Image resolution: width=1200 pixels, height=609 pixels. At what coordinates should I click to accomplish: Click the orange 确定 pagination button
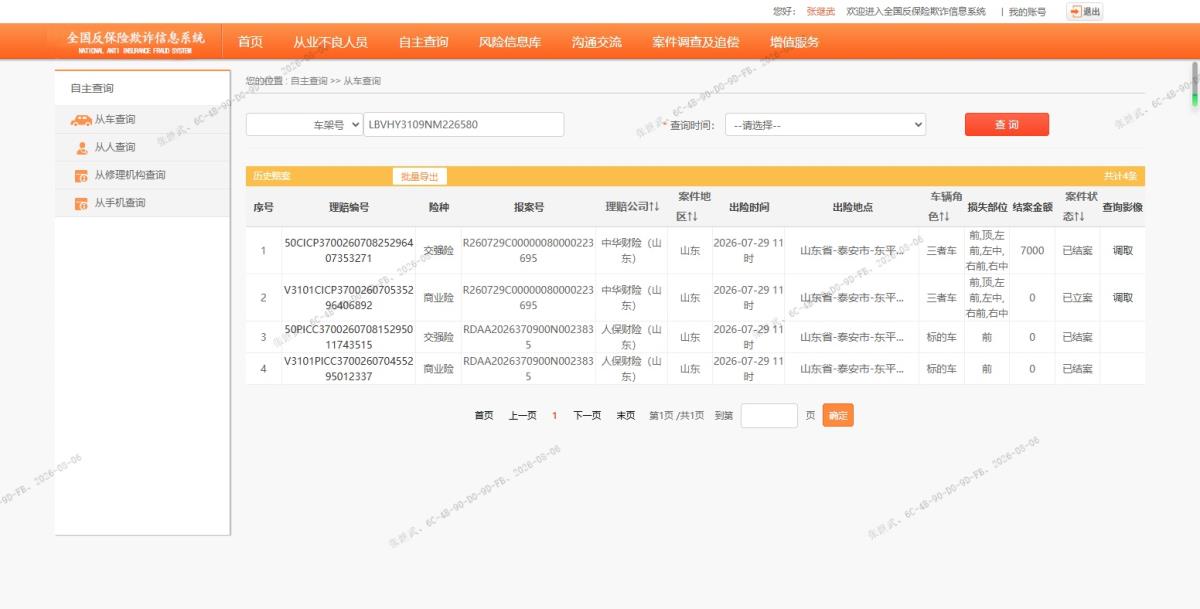click(838, 416)
